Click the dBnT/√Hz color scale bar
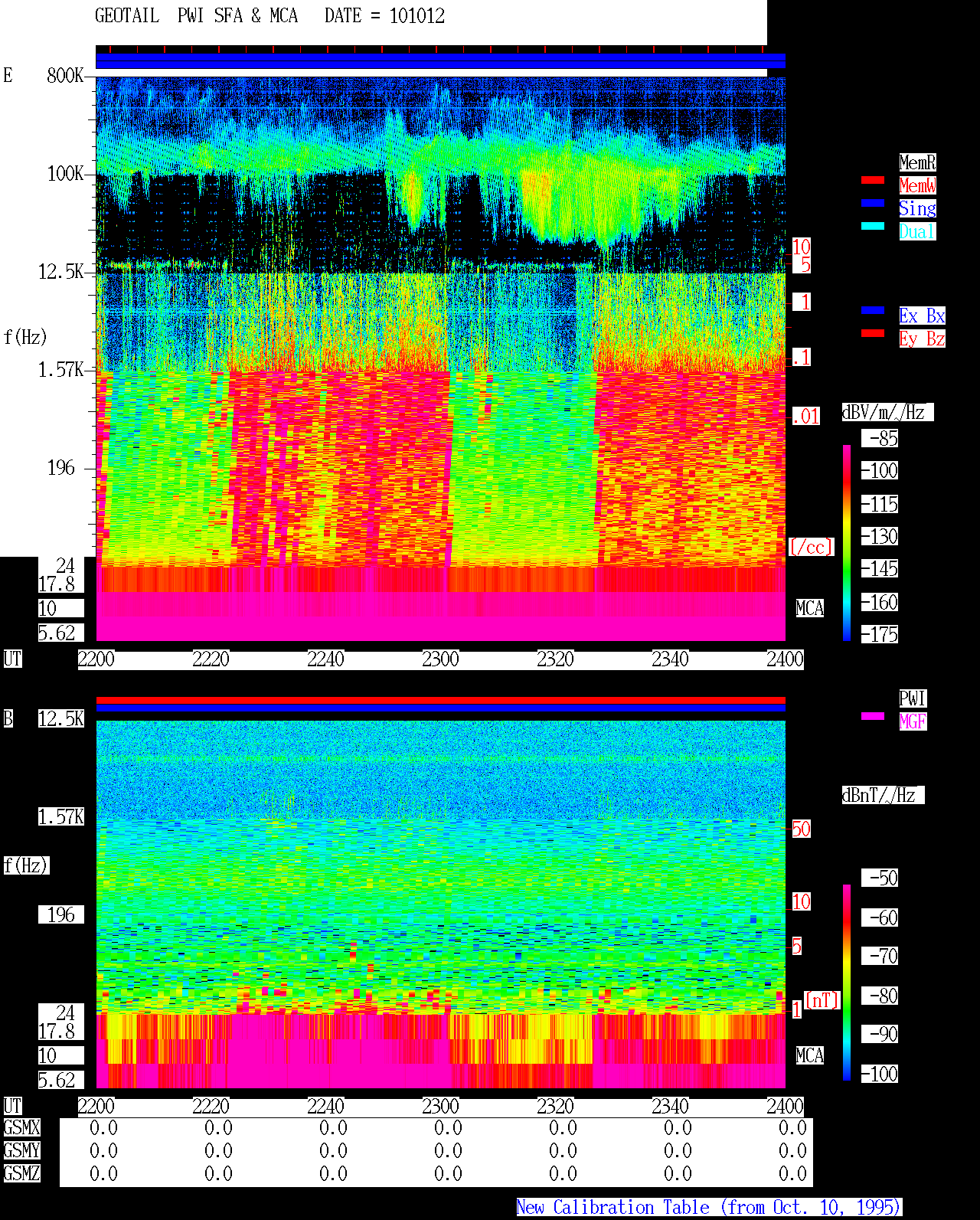The image size is (980, 1220). pos(847,983)
